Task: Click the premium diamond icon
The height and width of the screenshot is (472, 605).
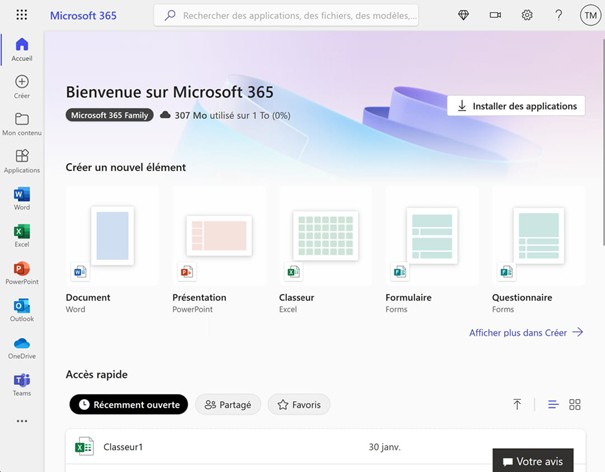Action: tap(463, 15)
